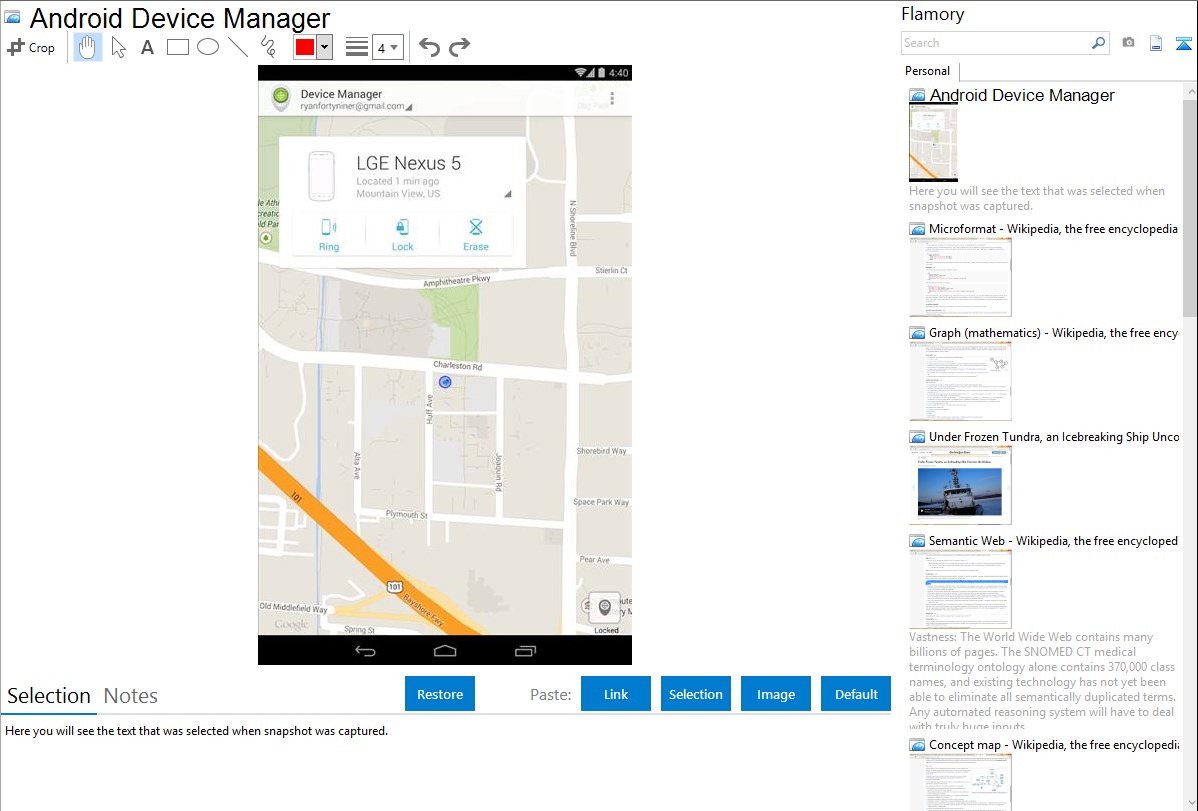This screenshot has height=811, width=1198.
Task: Activate the hand pan tool
Action: (x=87, y=47)
